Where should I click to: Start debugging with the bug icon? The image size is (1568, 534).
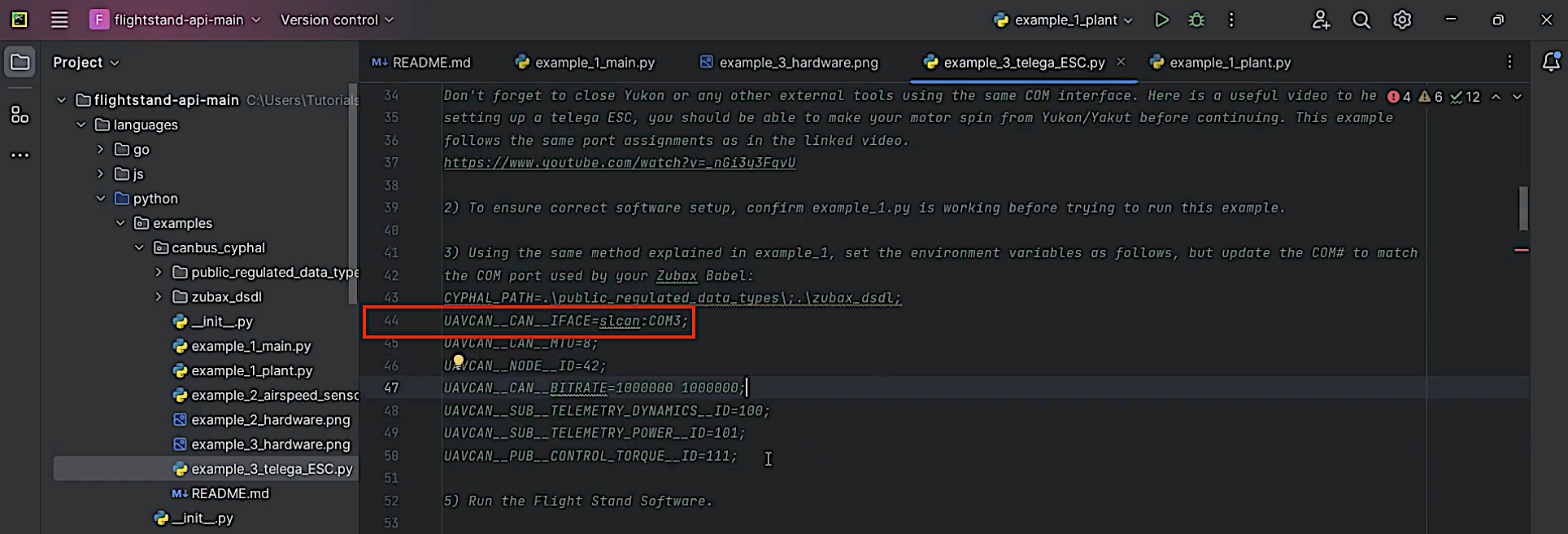(1196, 20)
